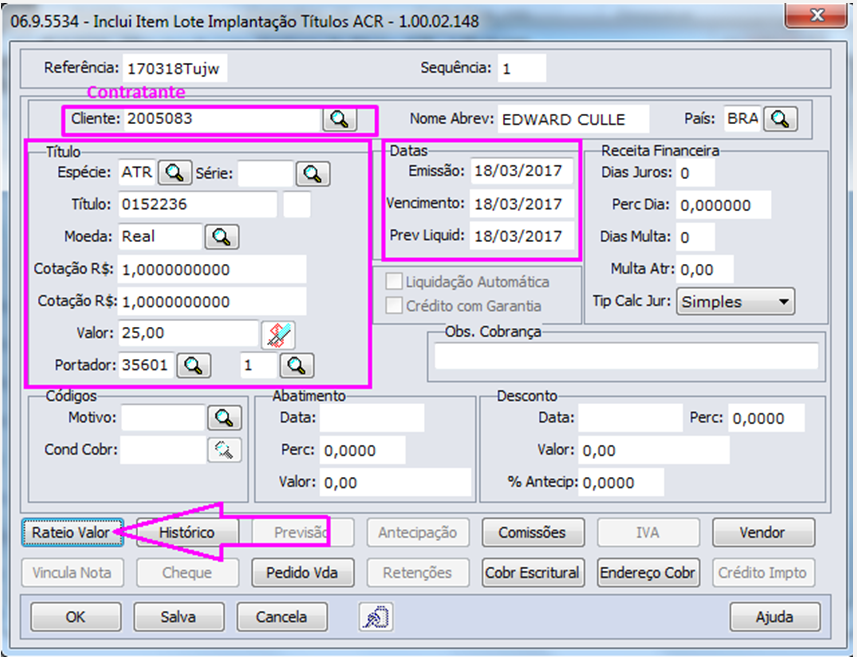Expand the Tip Calc Jur dropdown
The image size is (857, 666).
point(783,302)
